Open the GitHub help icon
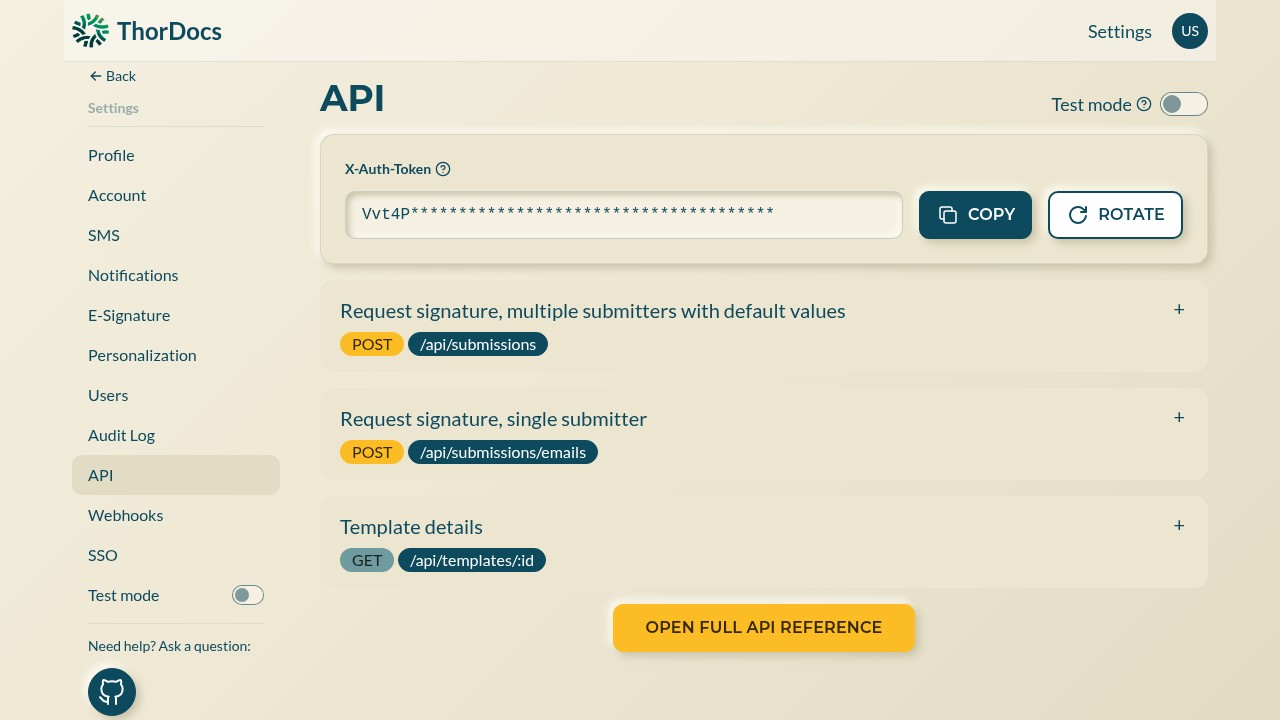Viewport: 1280px width, 720px height. tap(112, 692)
